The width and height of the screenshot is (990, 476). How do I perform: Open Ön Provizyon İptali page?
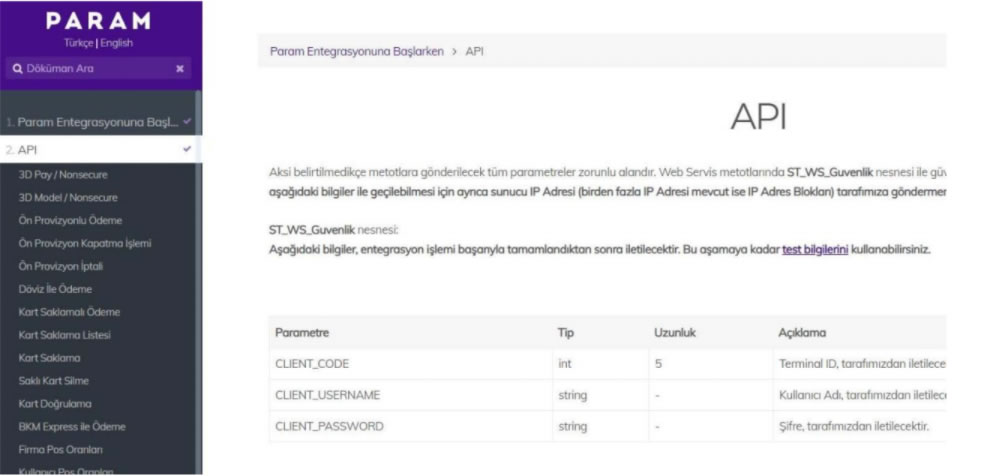click(x=61, y=266)
